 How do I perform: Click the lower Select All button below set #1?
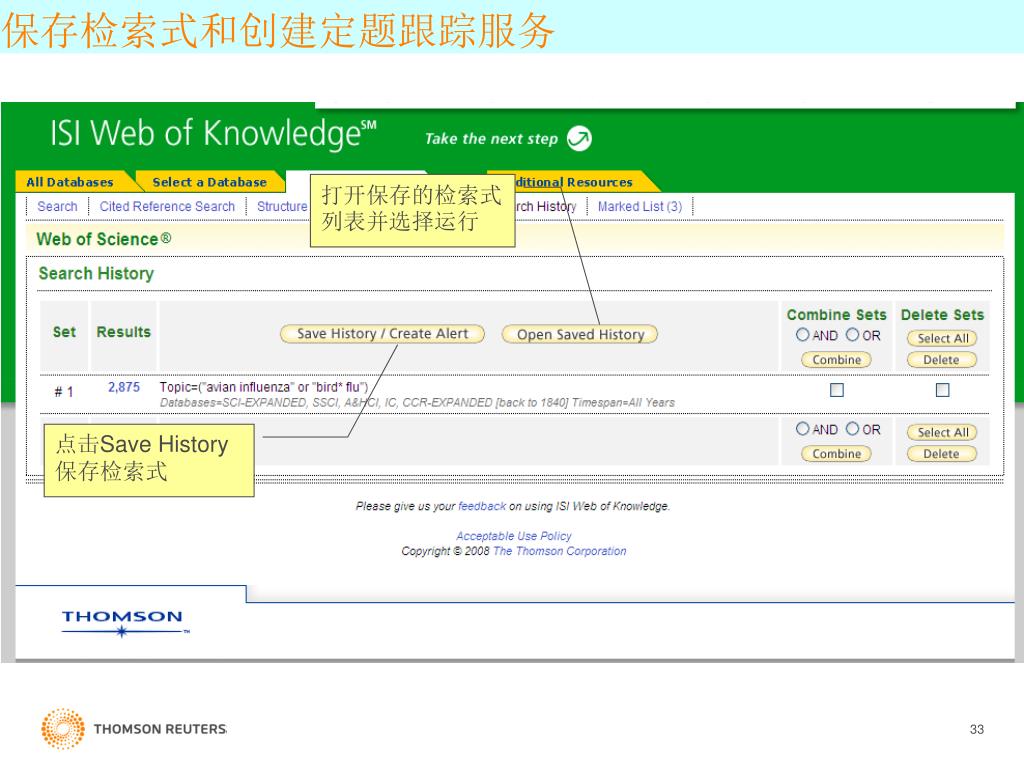point(942,432)
